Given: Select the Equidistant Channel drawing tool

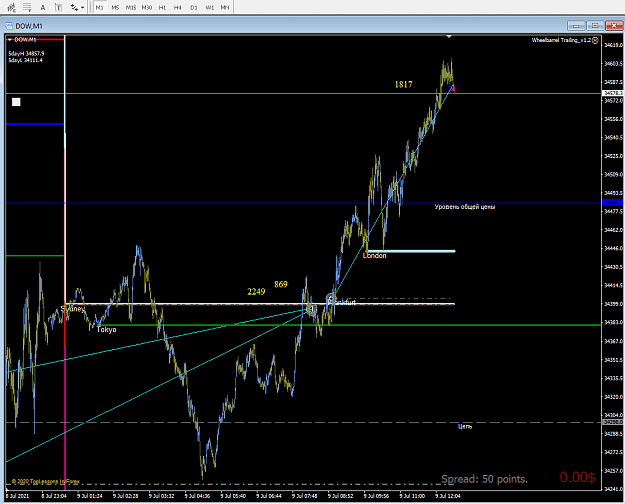Looking at the screenshot, I should 12,7.
